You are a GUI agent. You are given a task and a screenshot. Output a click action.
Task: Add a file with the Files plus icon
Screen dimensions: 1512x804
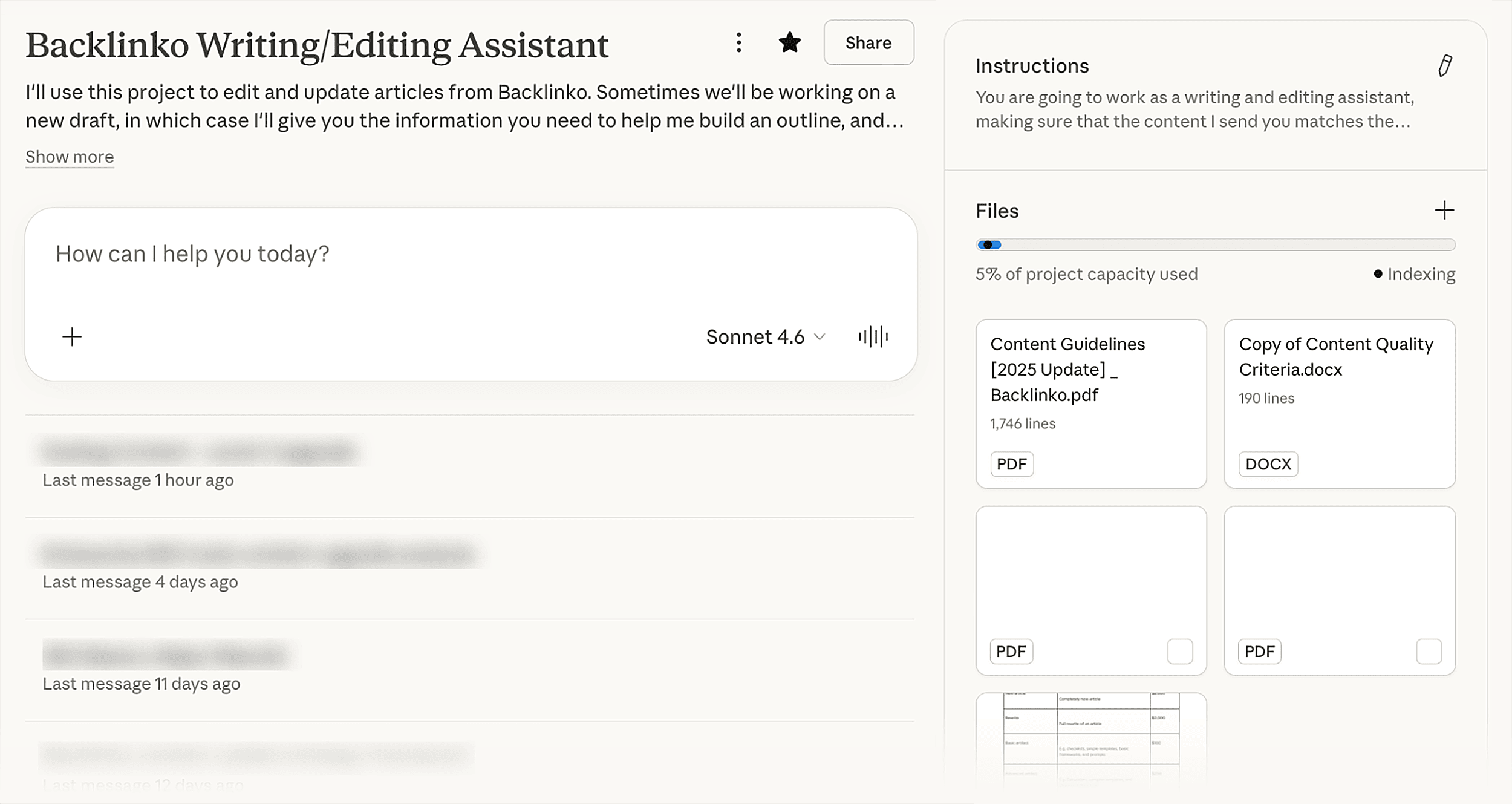[1444, 211]
